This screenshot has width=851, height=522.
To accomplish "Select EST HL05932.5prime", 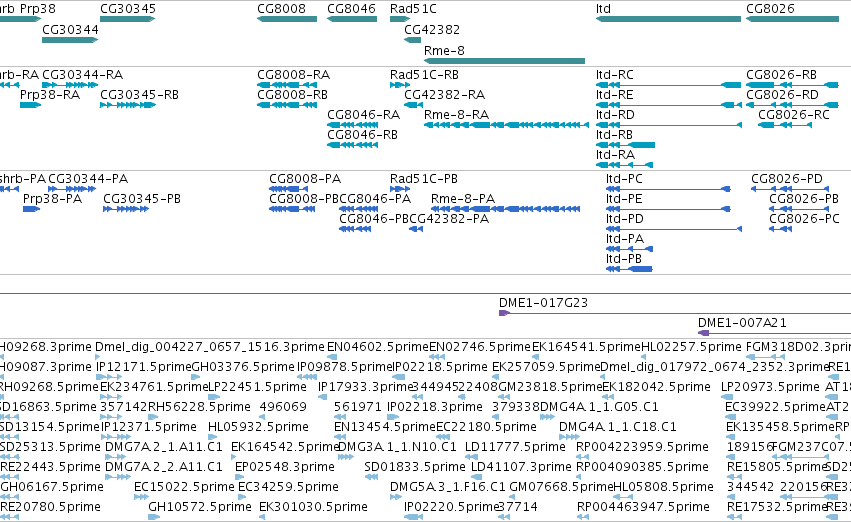I will pos(212,437).
